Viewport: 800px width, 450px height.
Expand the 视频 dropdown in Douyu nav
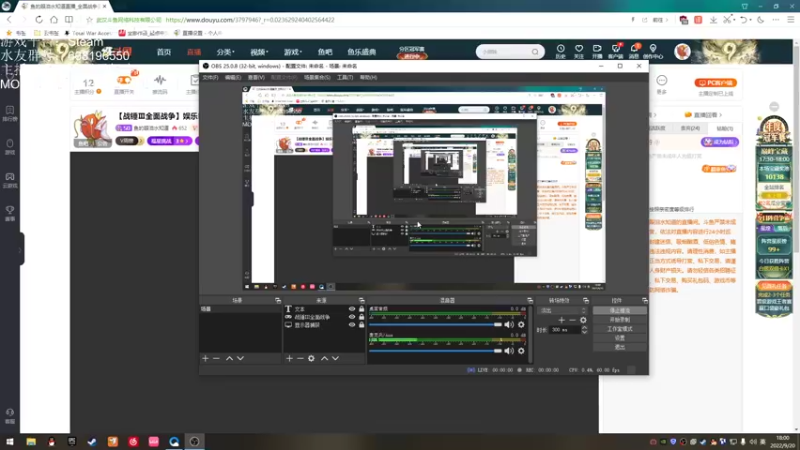tap(259, 52)
